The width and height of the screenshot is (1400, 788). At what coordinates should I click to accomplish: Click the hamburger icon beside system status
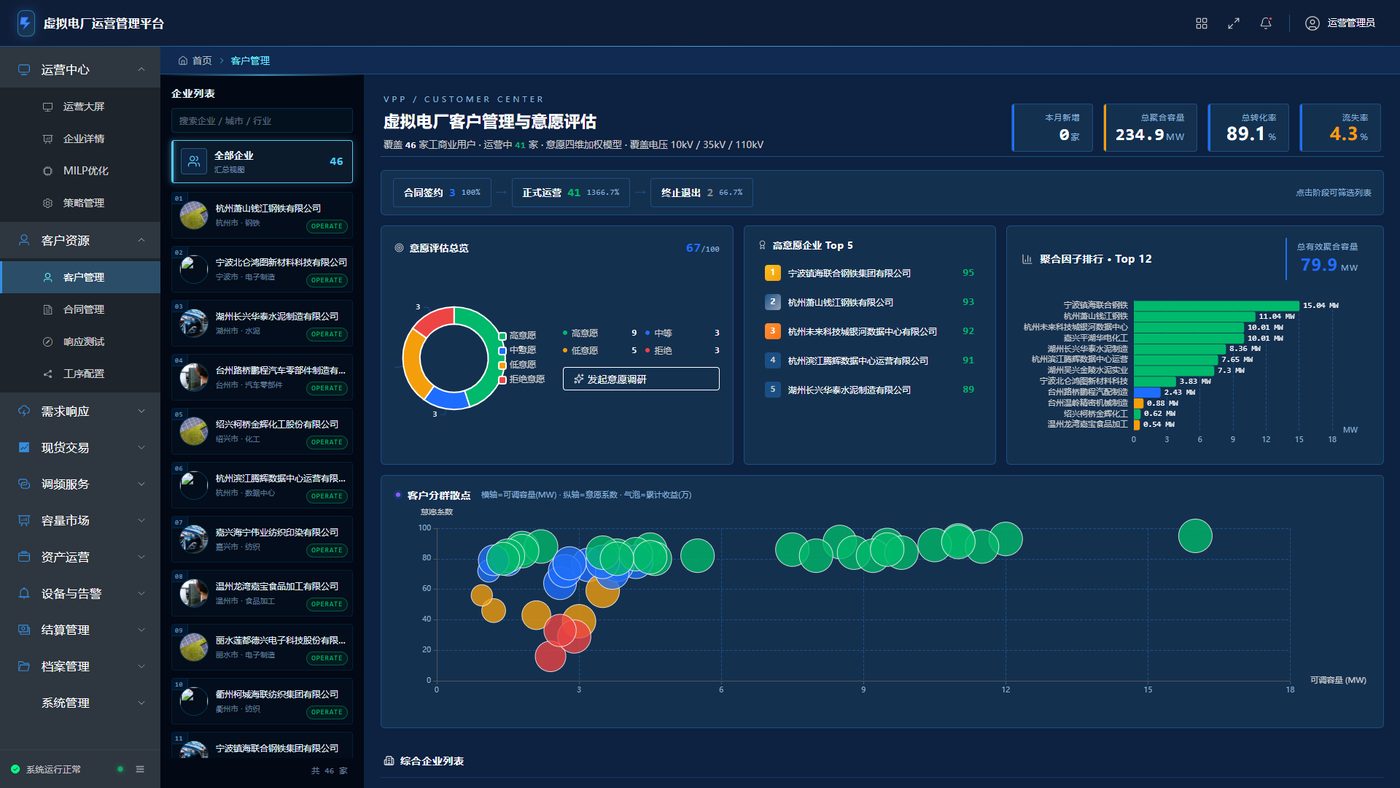coord(140,769)
